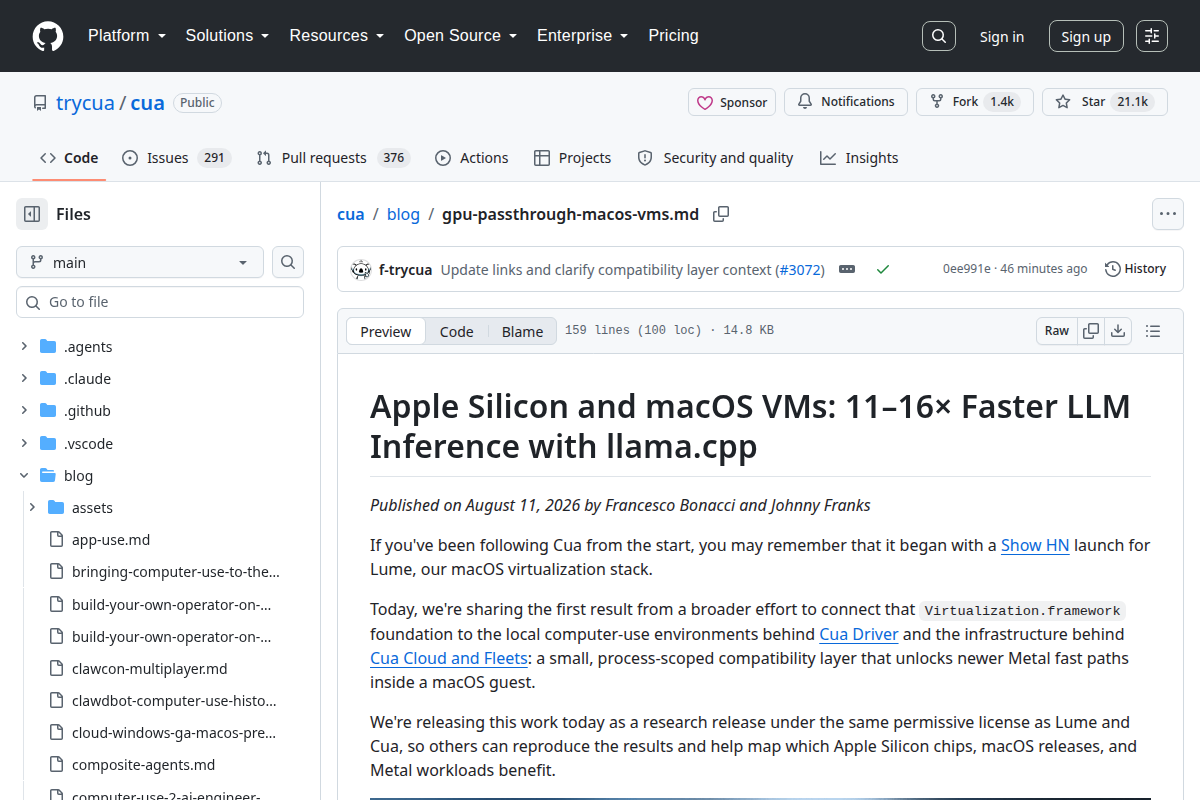Image resolution: width=1200 pixels, height=800 pixels.
Task: Switch to the Blame view
Action: tap(522, 332)
